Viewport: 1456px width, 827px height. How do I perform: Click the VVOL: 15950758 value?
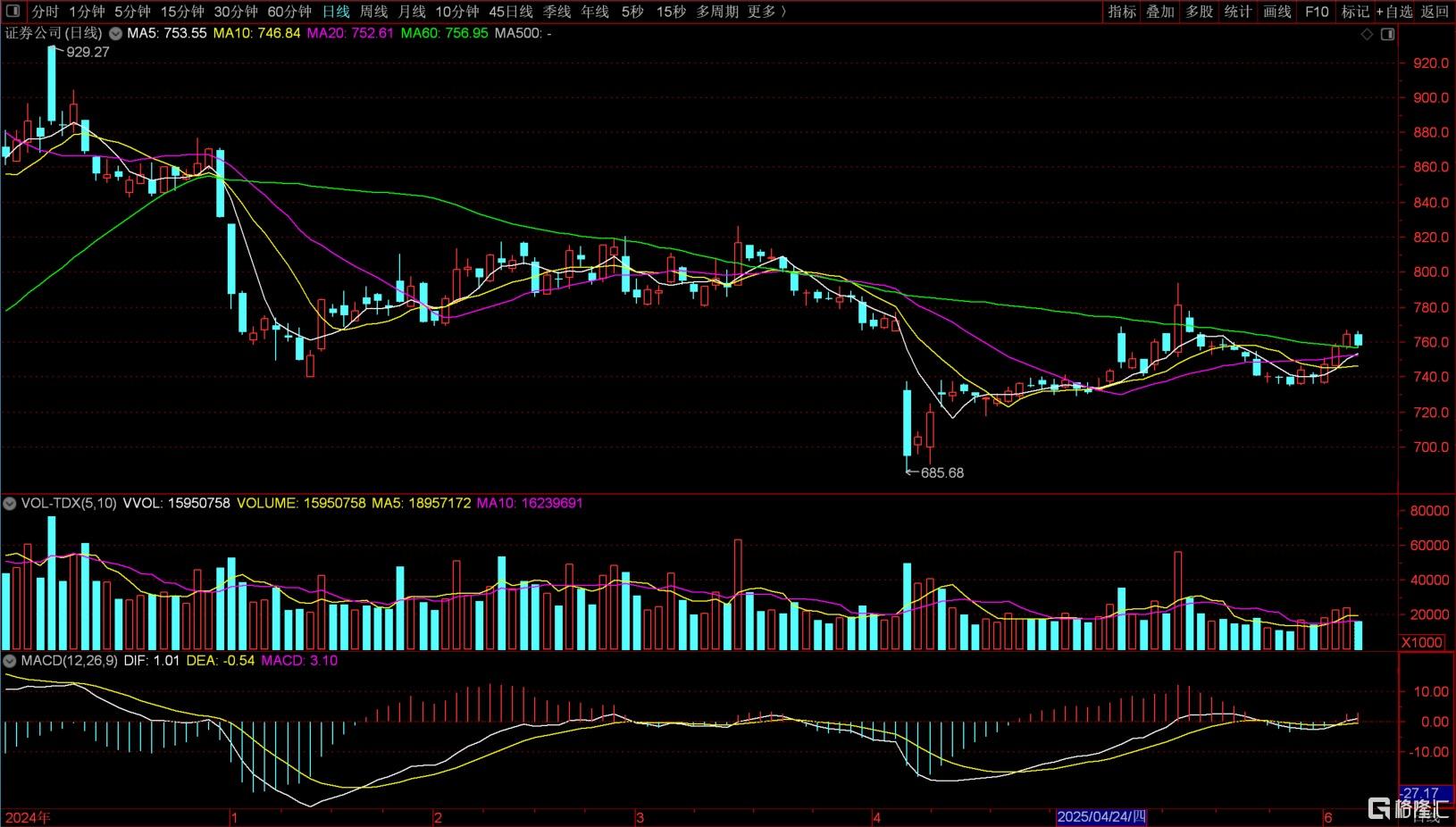pos(176,504)
